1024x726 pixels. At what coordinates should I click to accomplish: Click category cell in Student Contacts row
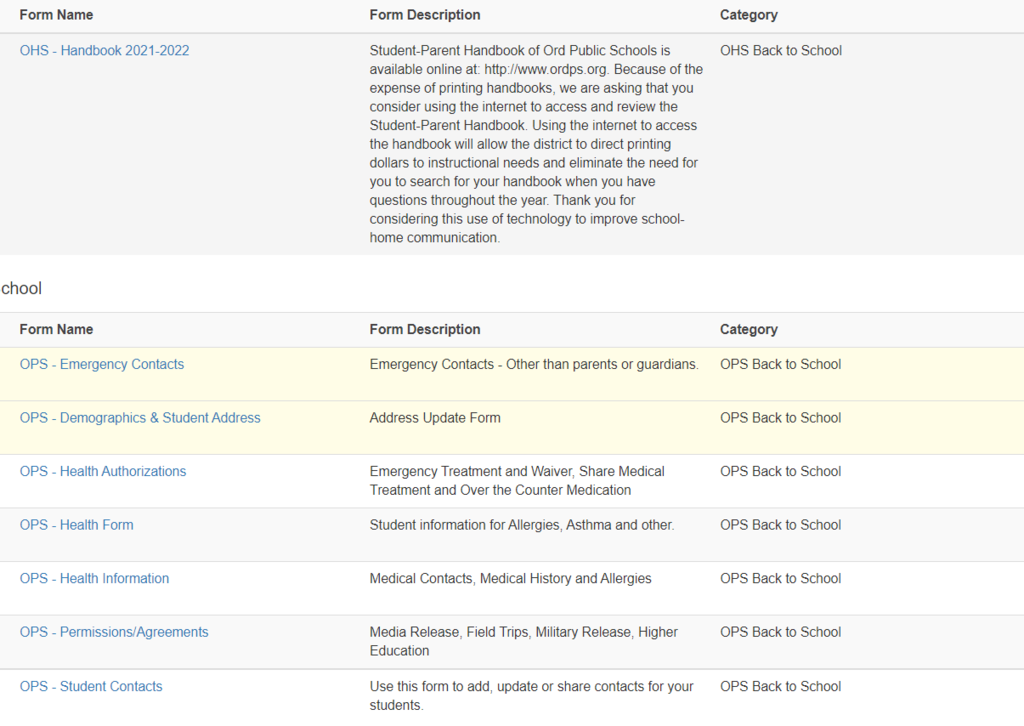coord(780,686)
